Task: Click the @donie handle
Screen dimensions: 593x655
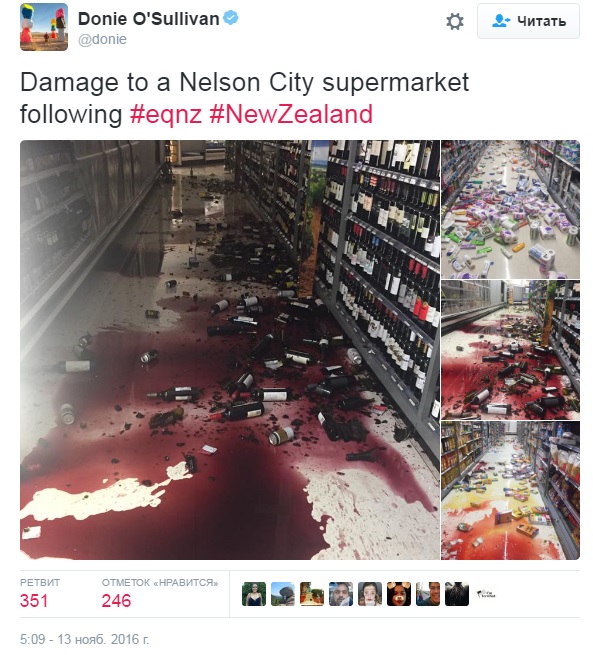Action: coord(102,39)
